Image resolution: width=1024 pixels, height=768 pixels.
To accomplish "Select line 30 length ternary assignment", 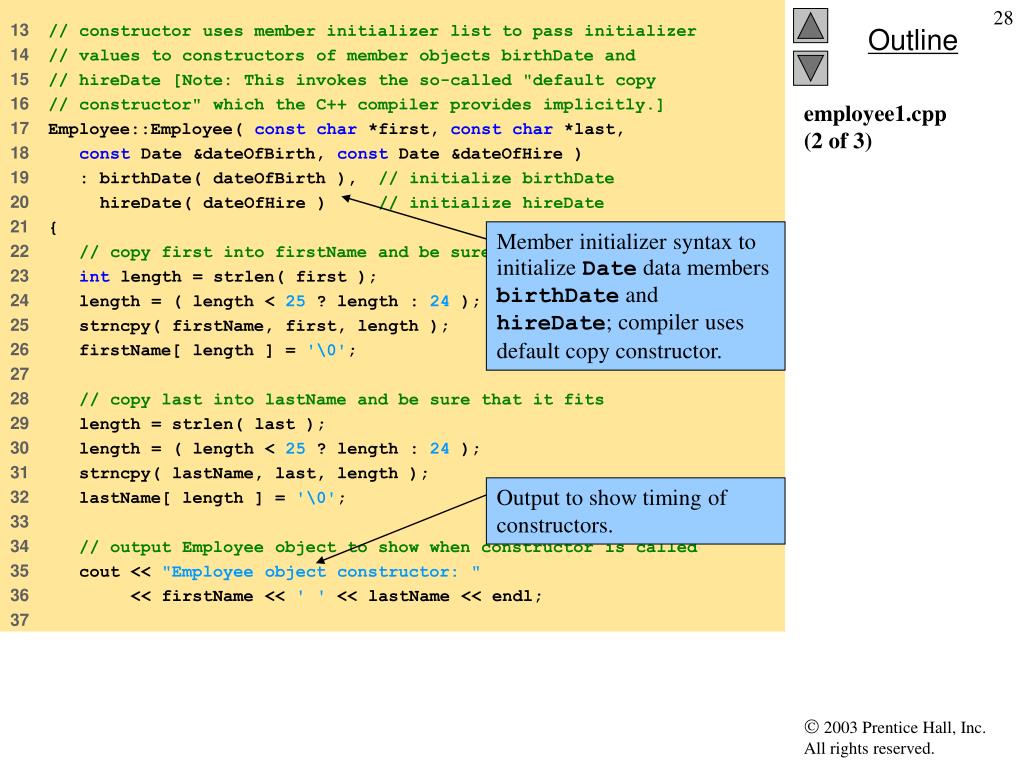I will (280, 449).
